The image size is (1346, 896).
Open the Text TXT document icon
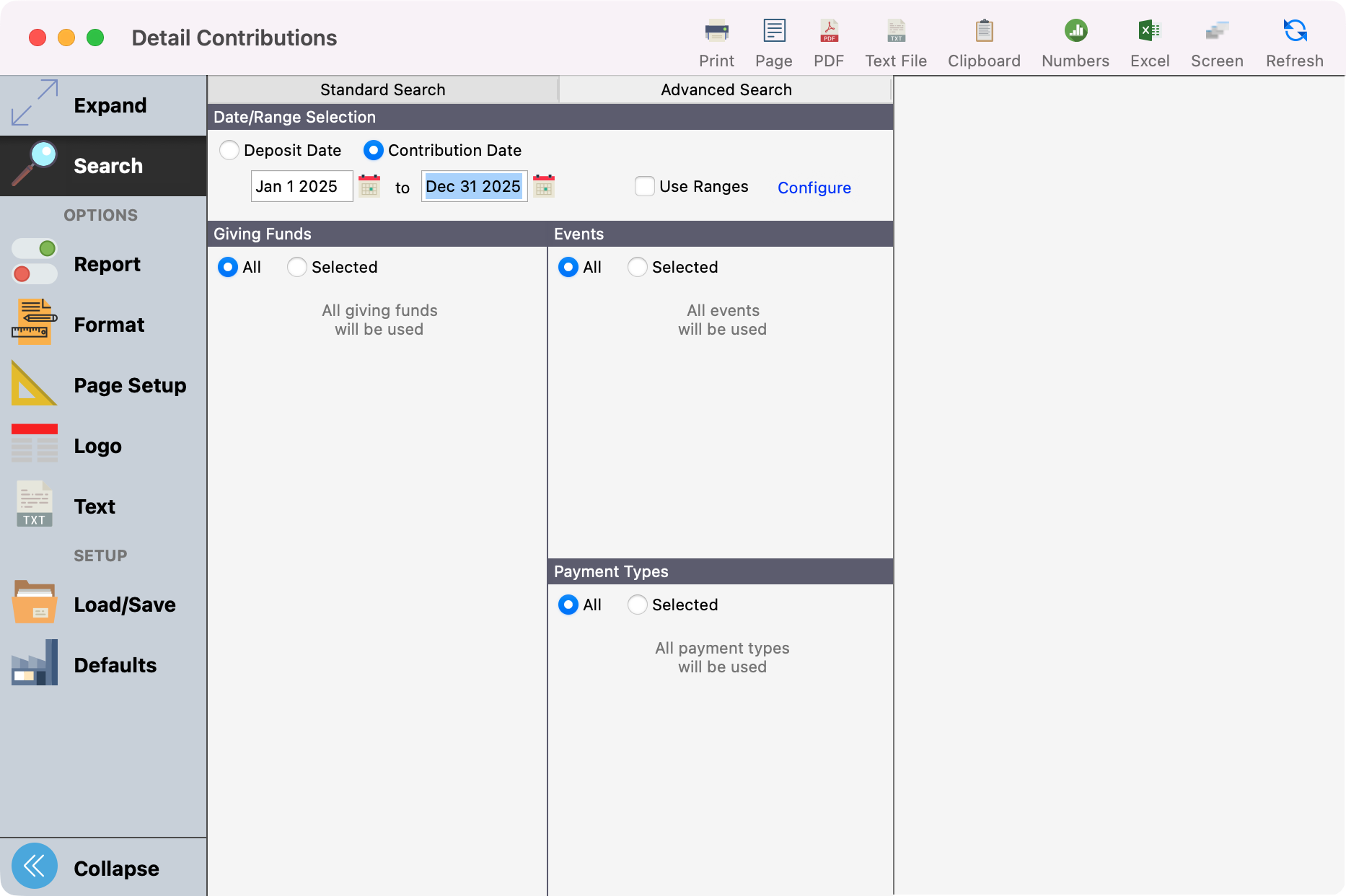click(x=35, y=504)
